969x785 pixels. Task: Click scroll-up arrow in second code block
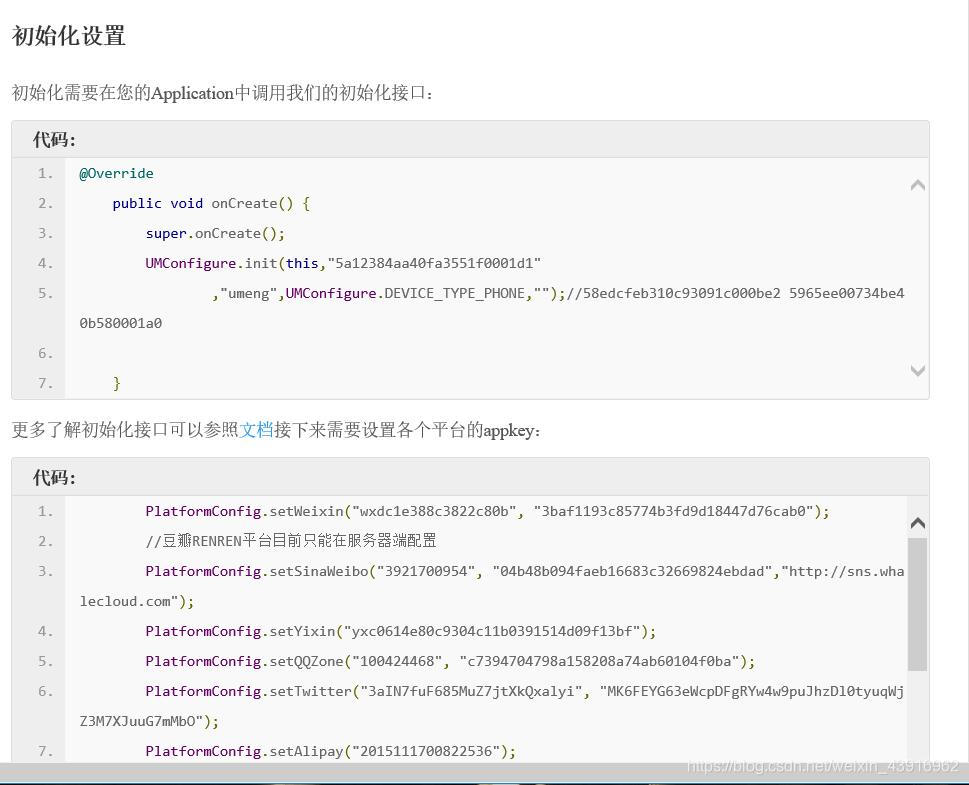918,523
